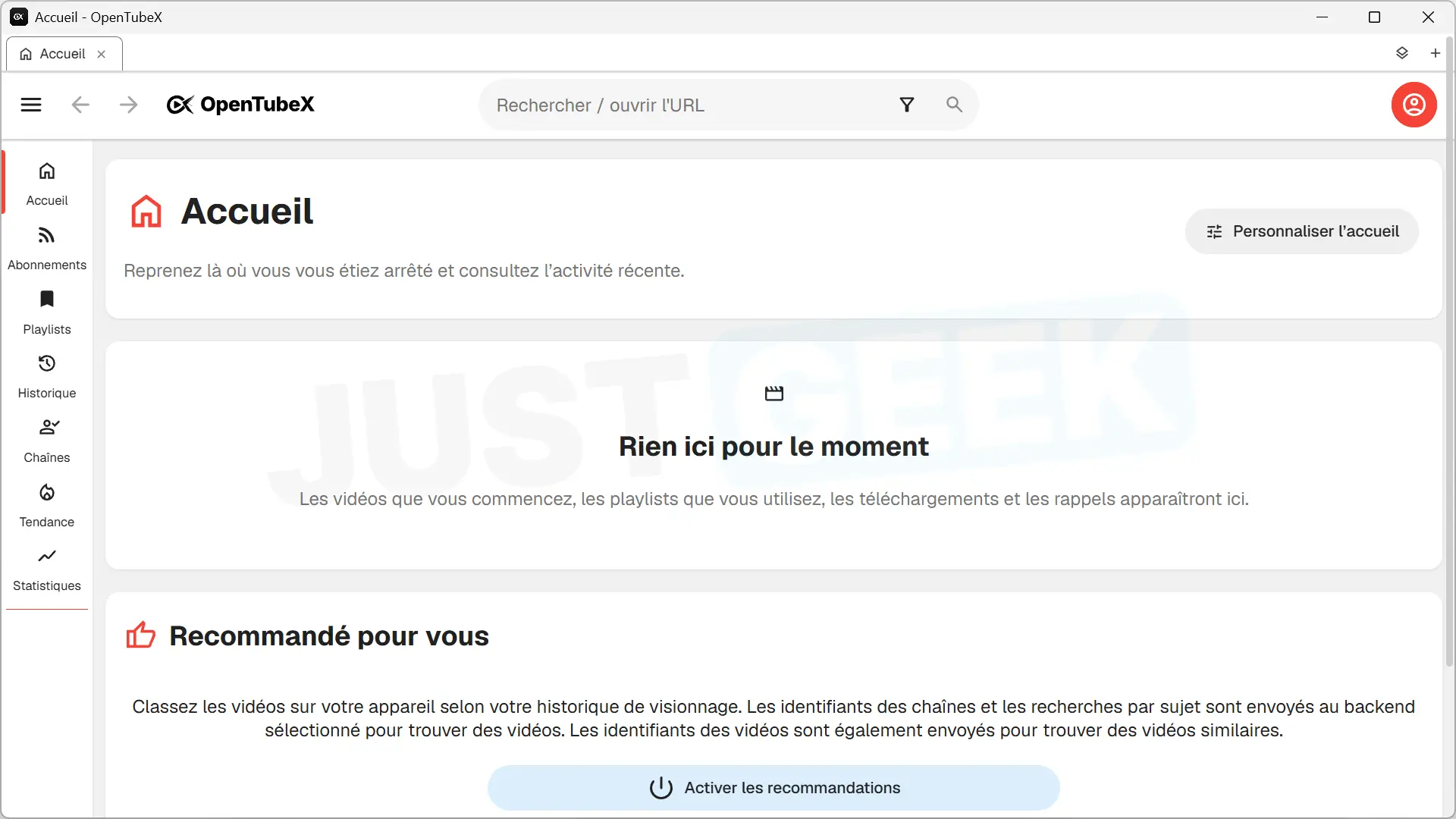Click Personnaliser l'accueil button

1301,231
